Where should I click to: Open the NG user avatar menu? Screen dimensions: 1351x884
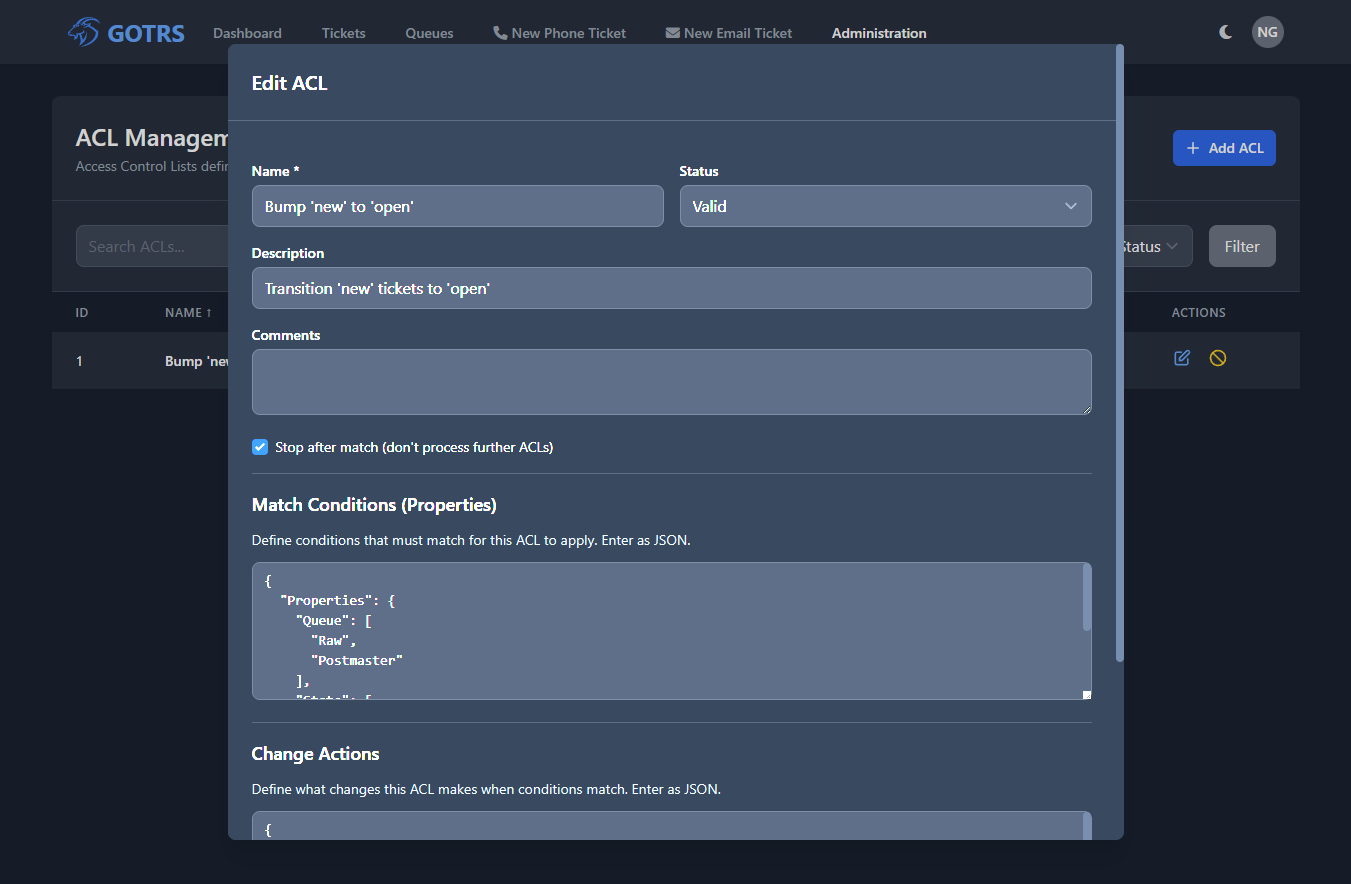coord(1267,32)
